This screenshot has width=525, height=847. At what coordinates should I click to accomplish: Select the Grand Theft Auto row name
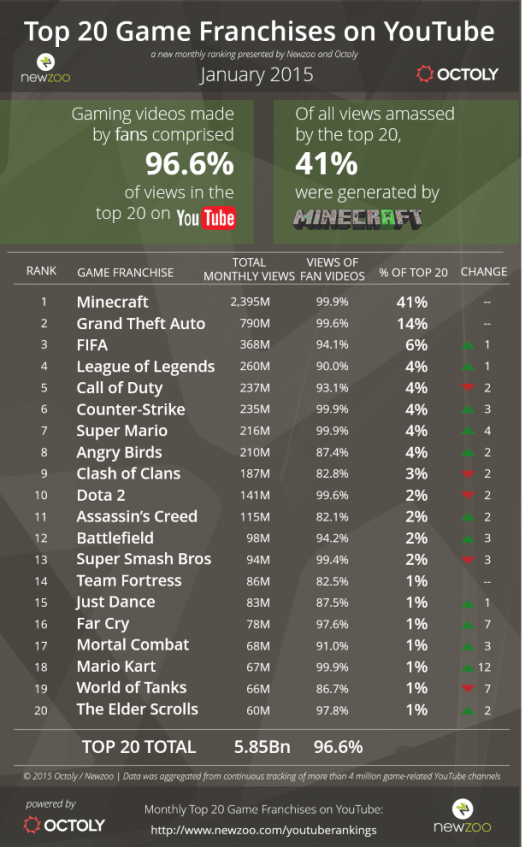click(141, 324)
